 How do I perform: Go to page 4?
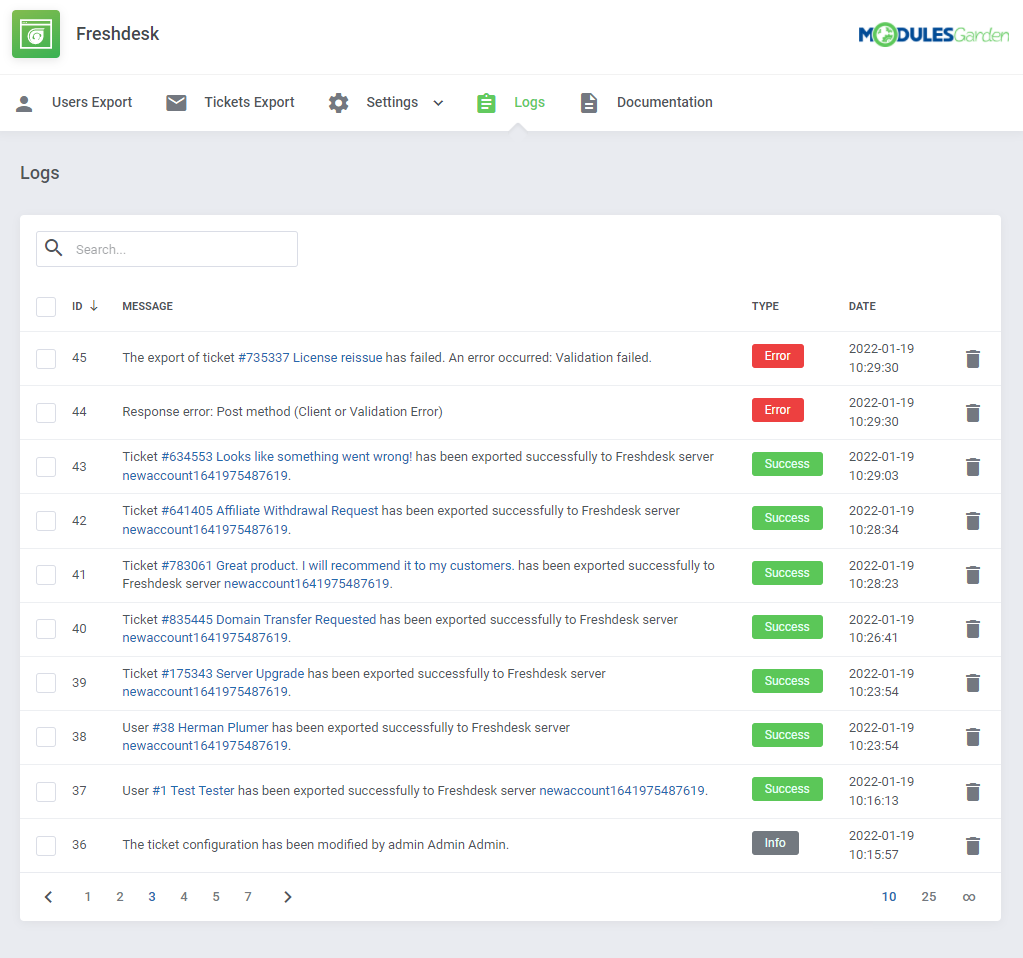184,897
